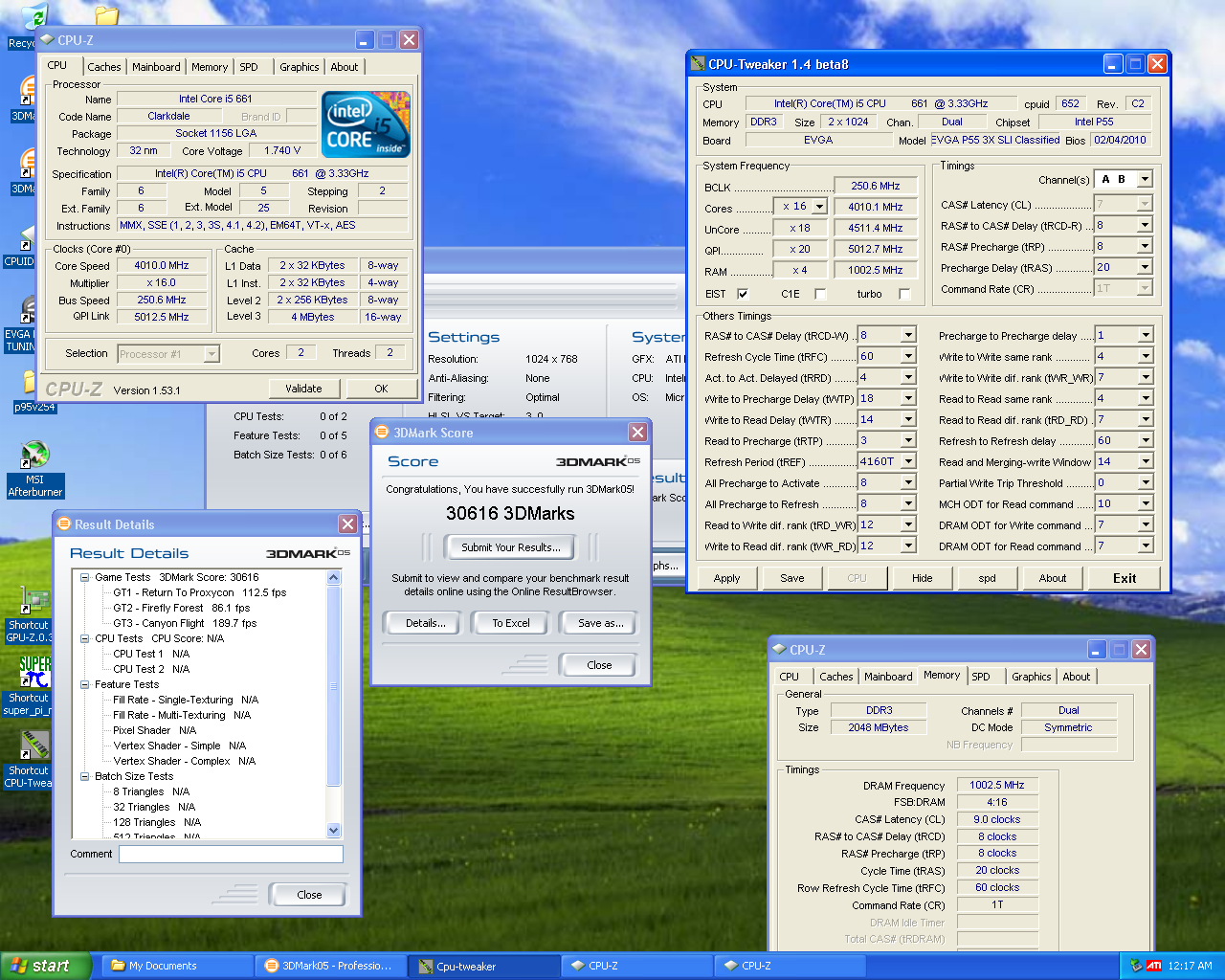Click Close button in Result Details
This screenshot has width=1225, height=980.
pyautogui.click(x=309, y=895)
